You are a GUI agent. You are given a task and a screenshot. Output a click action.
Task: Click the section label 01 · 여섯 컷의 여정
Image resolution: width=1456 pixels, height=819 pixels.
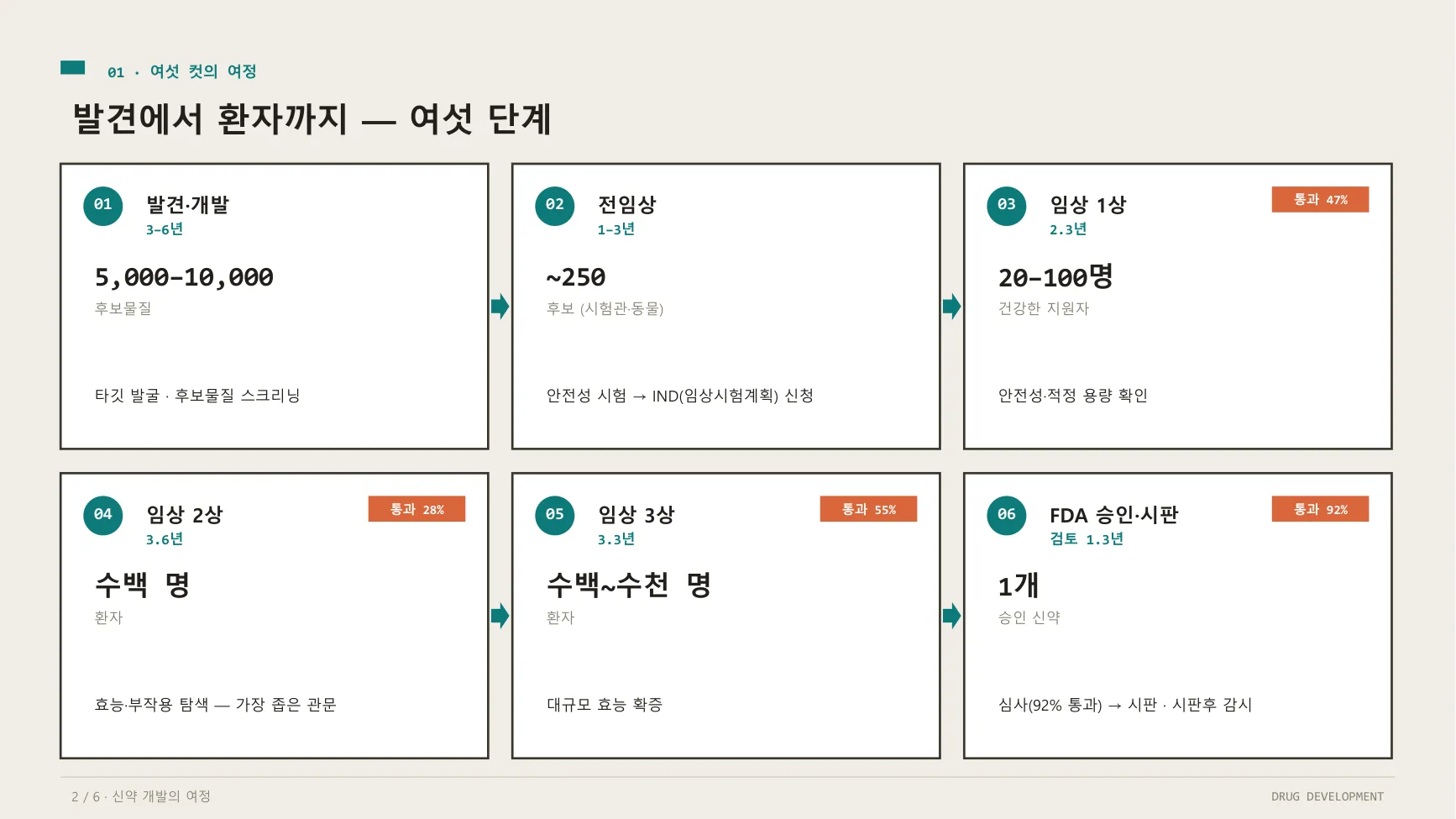point(181,72)
